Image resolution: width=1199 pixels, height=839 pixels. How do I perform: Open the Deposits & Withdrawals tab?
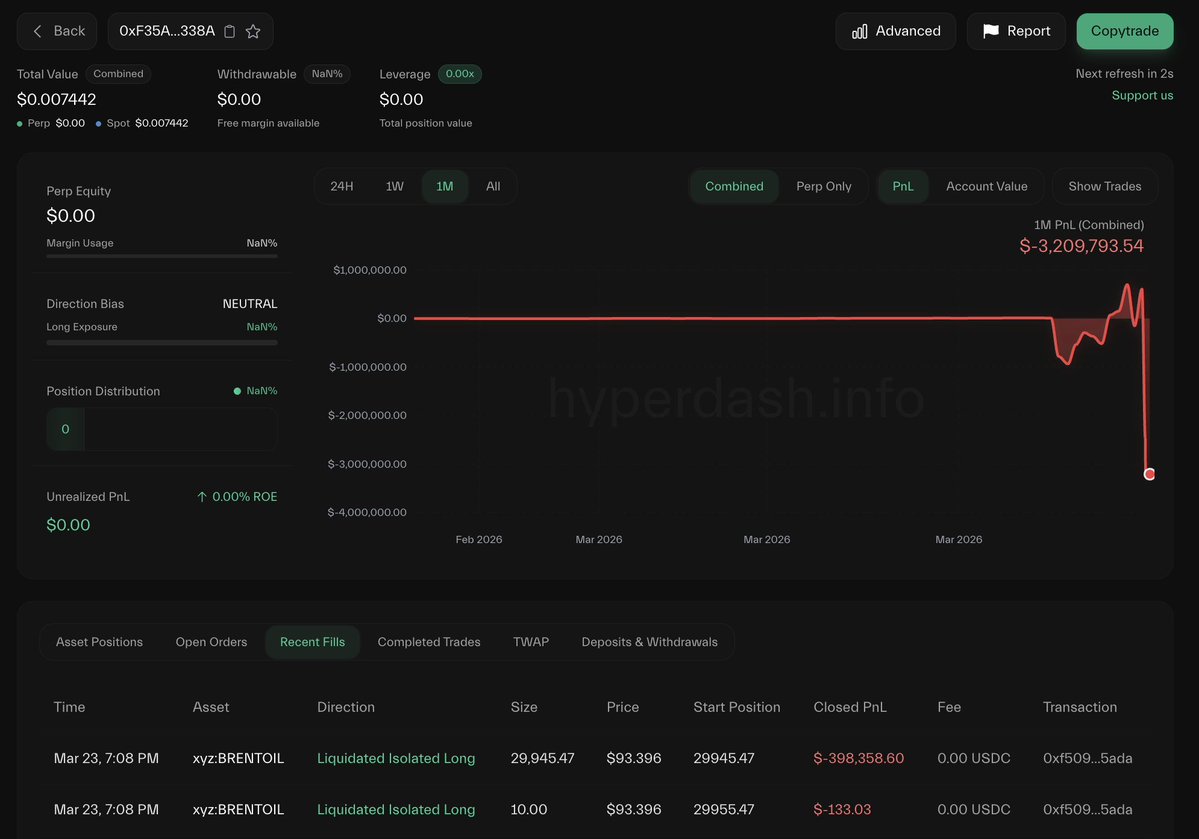coord(649,642)
